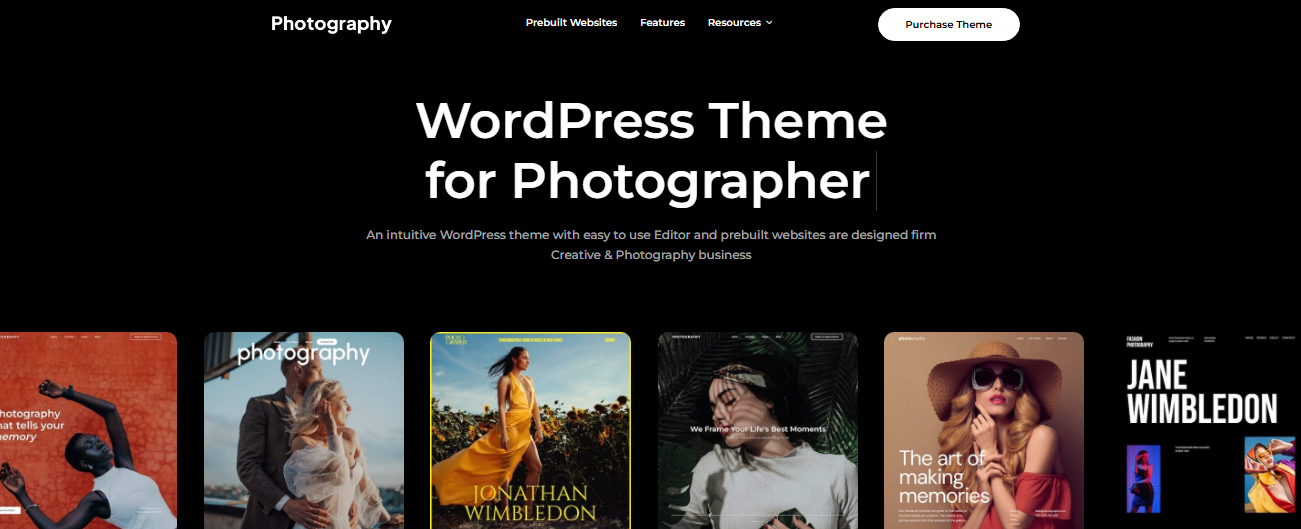The image size is (1301, 529).
Task: Open the Prebuilt Websites menu item
Action: pos(571,23)
